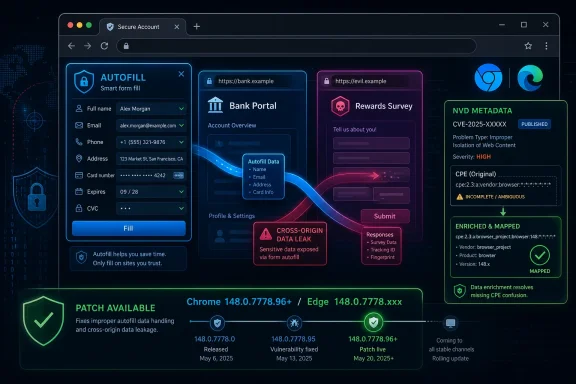Click the blue Fill button
The width and height of the screenshot is (576, 384).
(129, 228)
